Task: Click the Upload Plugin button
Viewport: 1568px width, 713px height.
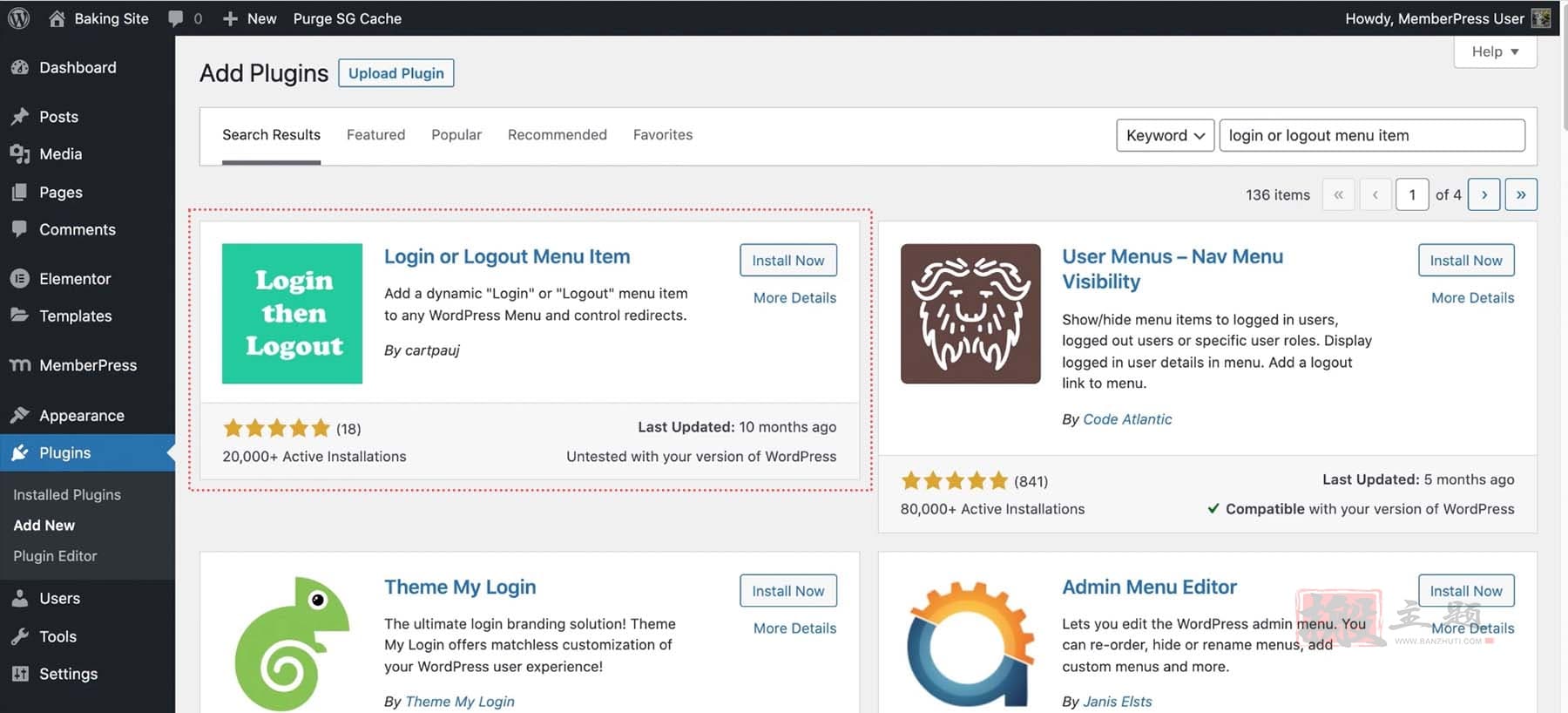Action: click(x=395, y=73)
